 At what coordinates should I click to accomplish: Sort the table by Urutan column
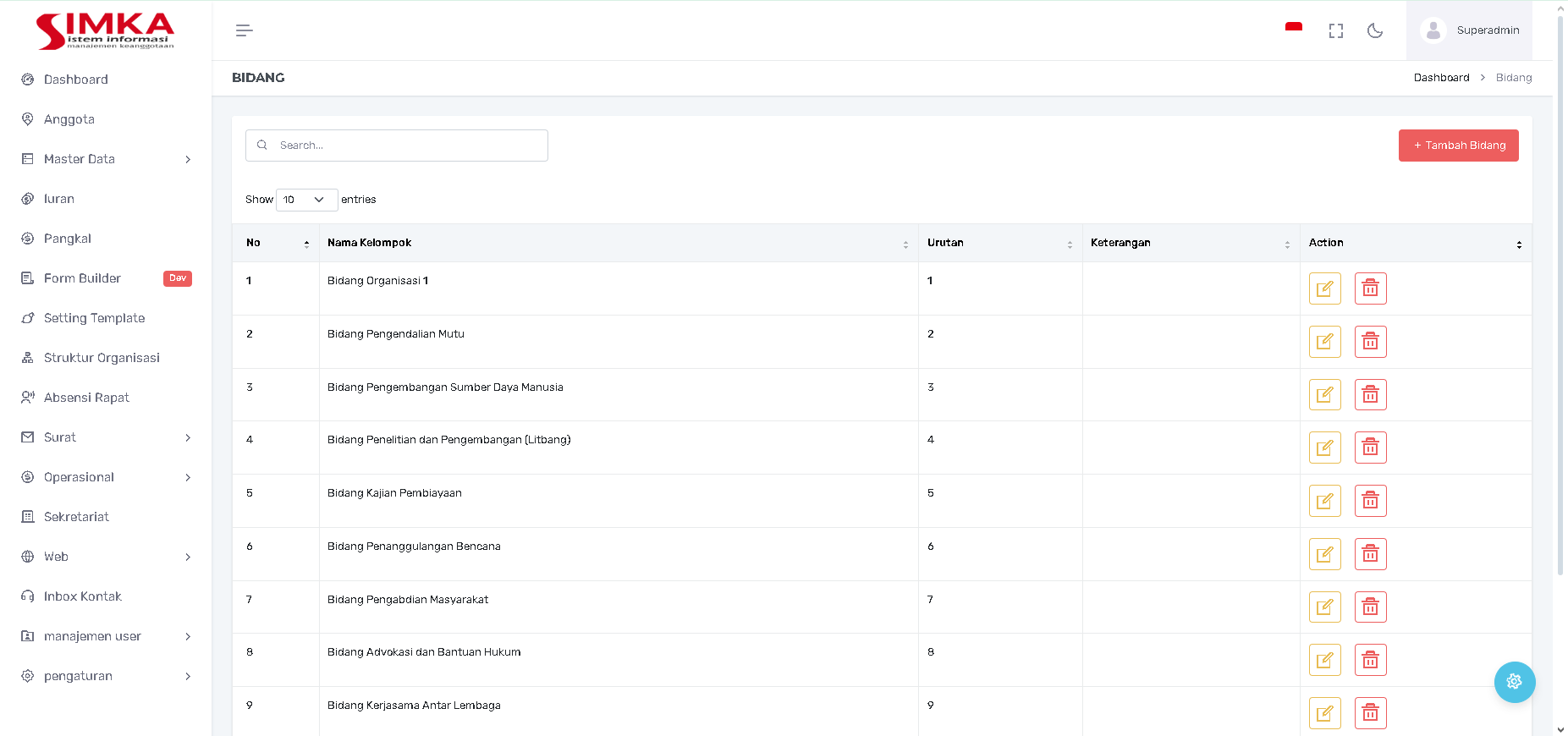coord(999,243)
